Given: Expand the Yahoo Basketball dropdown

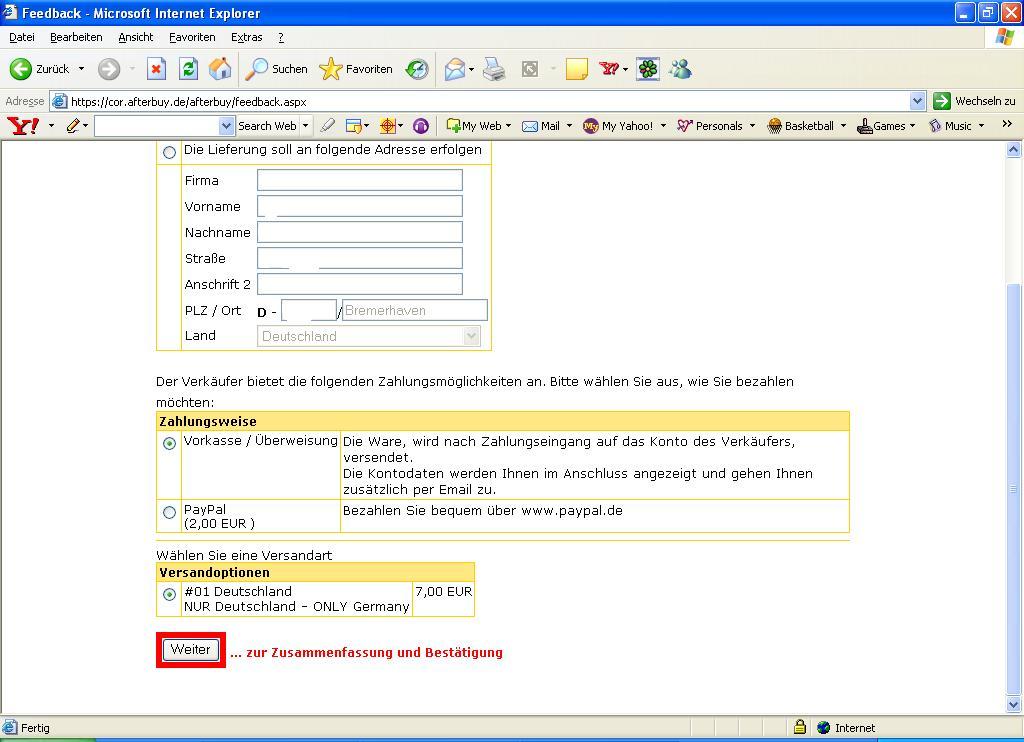Looking at the screenshot, I should click(843, 126).
